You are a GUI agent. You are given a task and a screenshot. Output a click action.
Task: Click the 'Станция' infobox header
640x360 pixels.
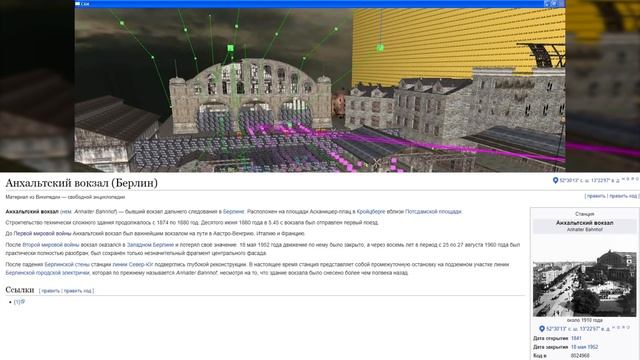(584, 213)
